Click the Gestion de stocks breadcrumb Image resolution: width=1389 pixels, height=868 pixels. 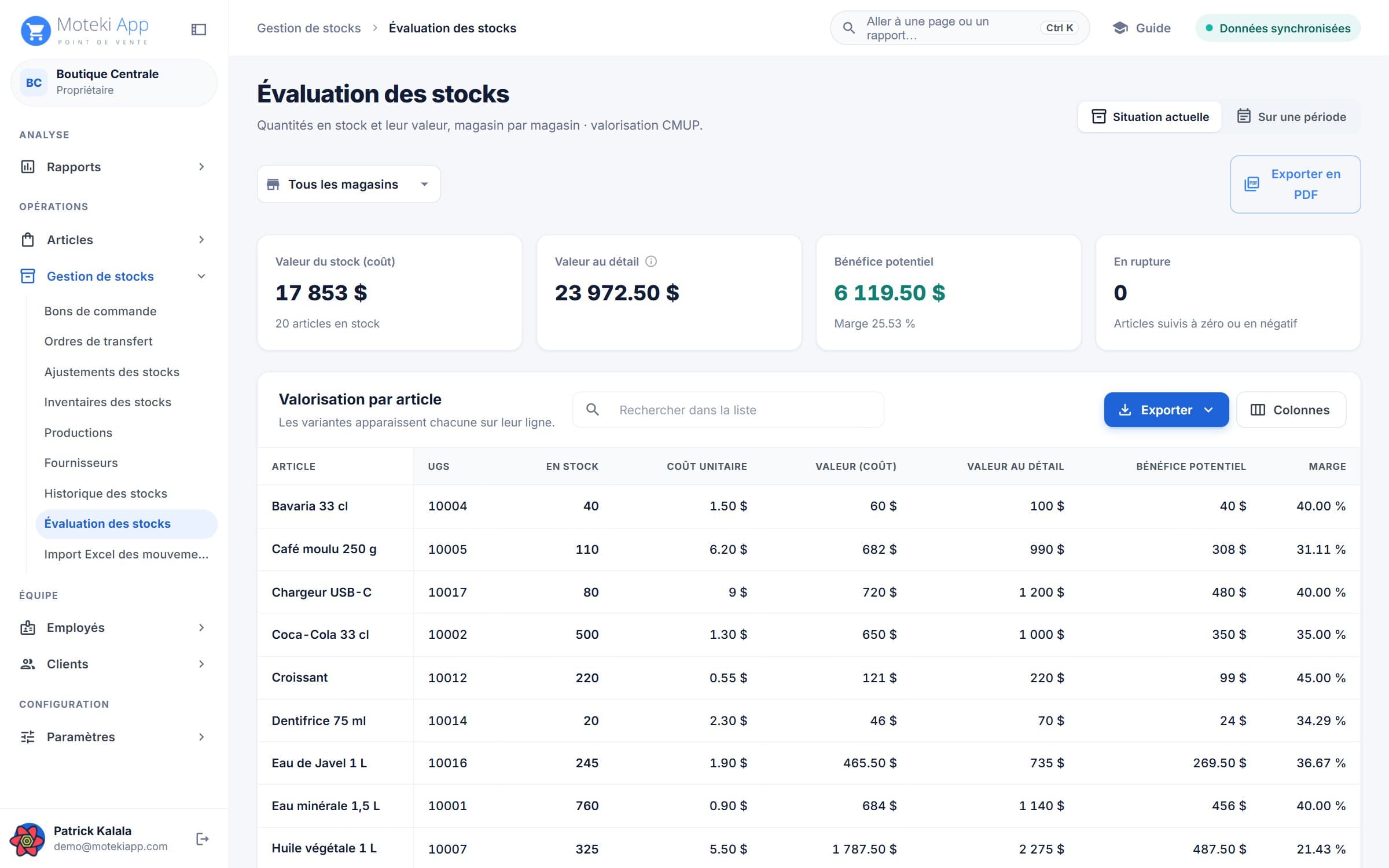tap(308, 28)
